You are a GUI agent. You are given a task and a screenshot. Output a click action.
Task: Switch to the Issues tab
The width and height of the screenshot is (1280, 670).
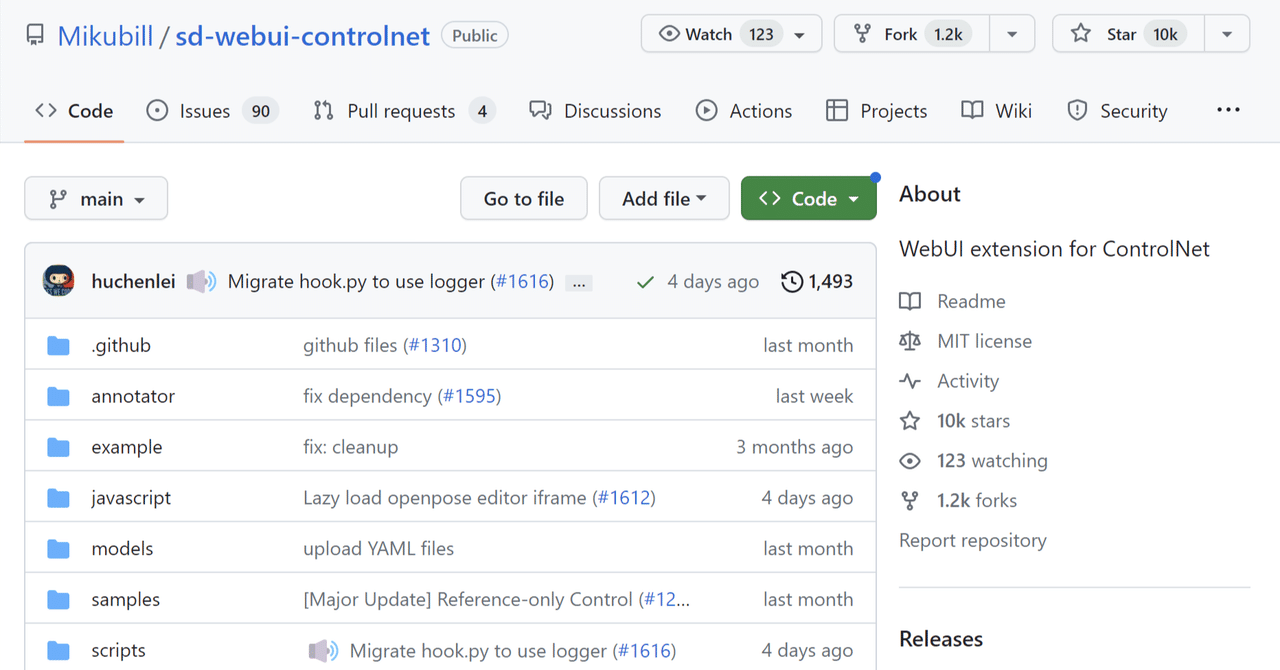pyautogui.click(x=211, y=110)
